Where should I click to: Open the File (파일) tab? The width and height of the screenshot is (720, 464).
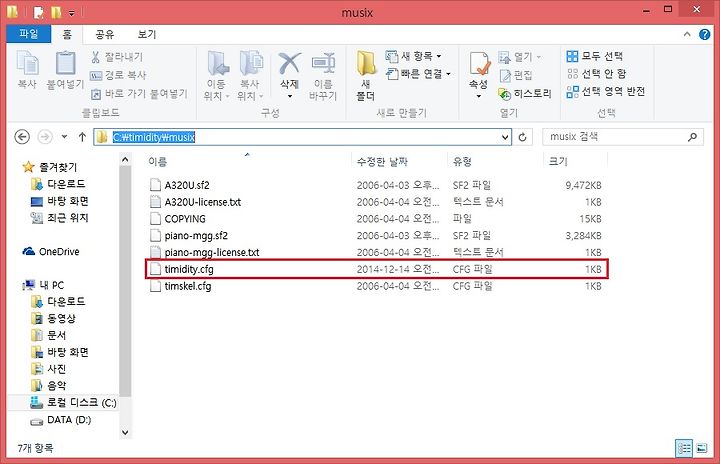(28, 34)
